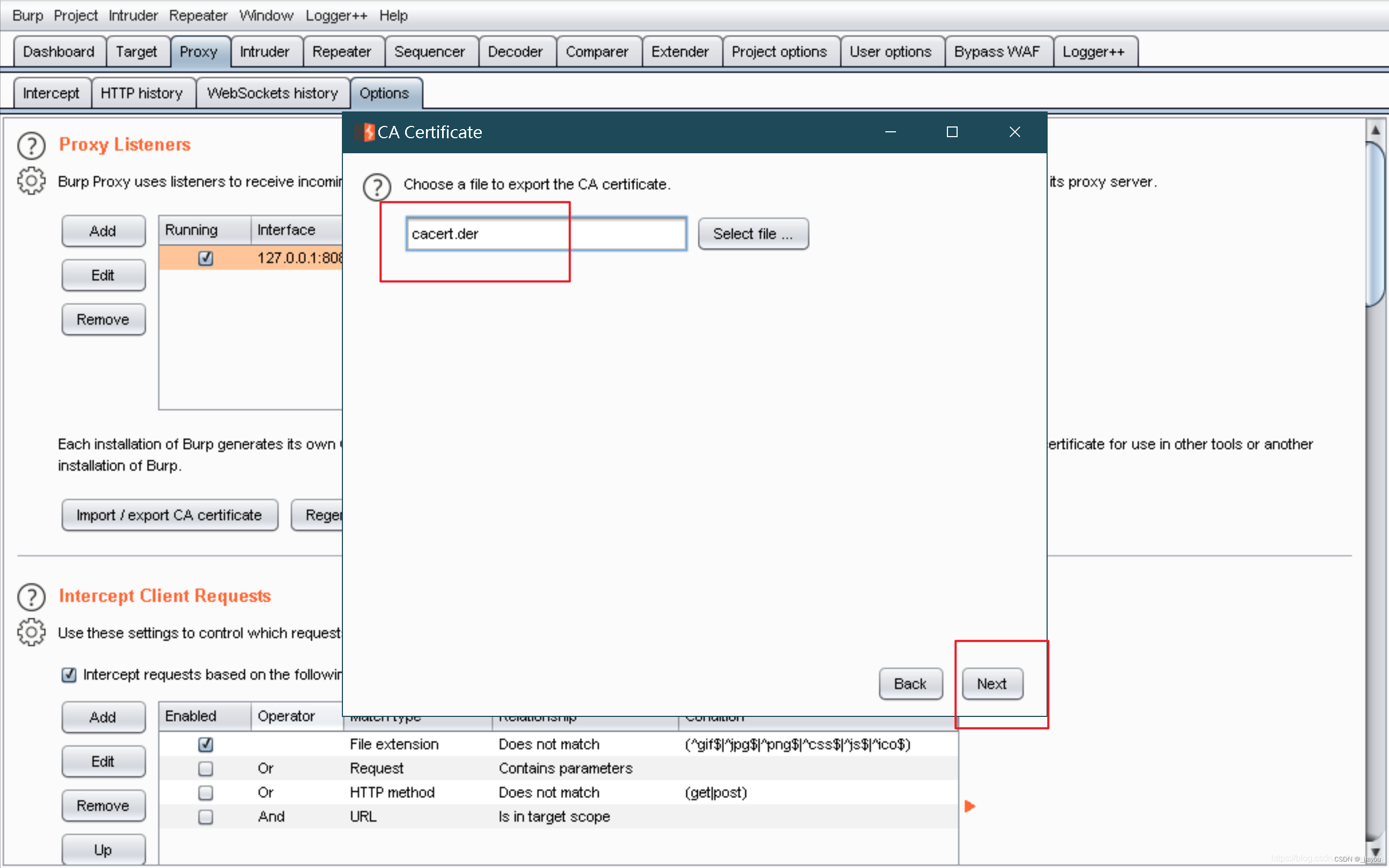
Task: Enable the HTTP method rule checkbox
Action: pos(205,793)
